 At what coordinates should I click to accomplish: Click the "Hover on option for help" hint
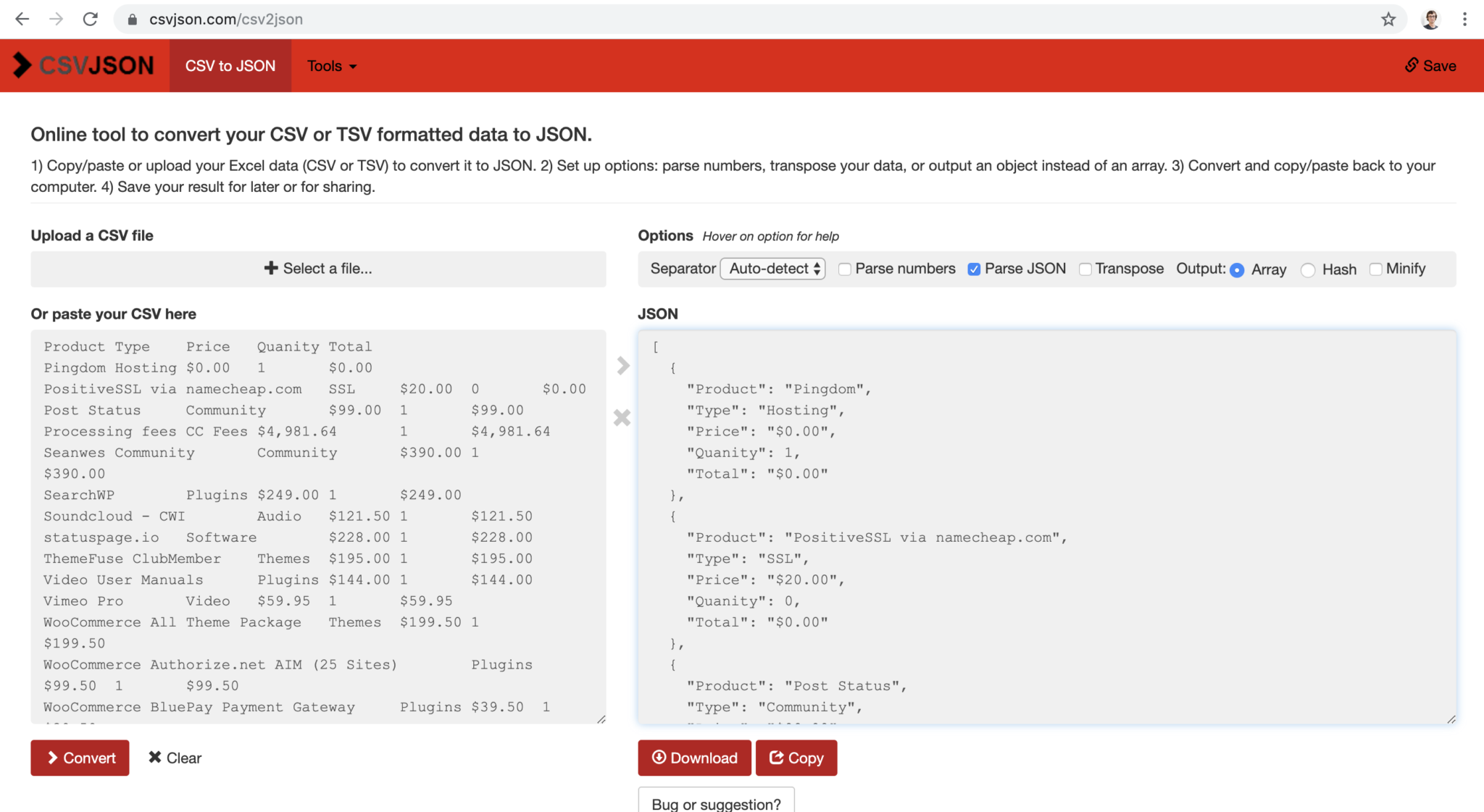click(x=771, y=236)
